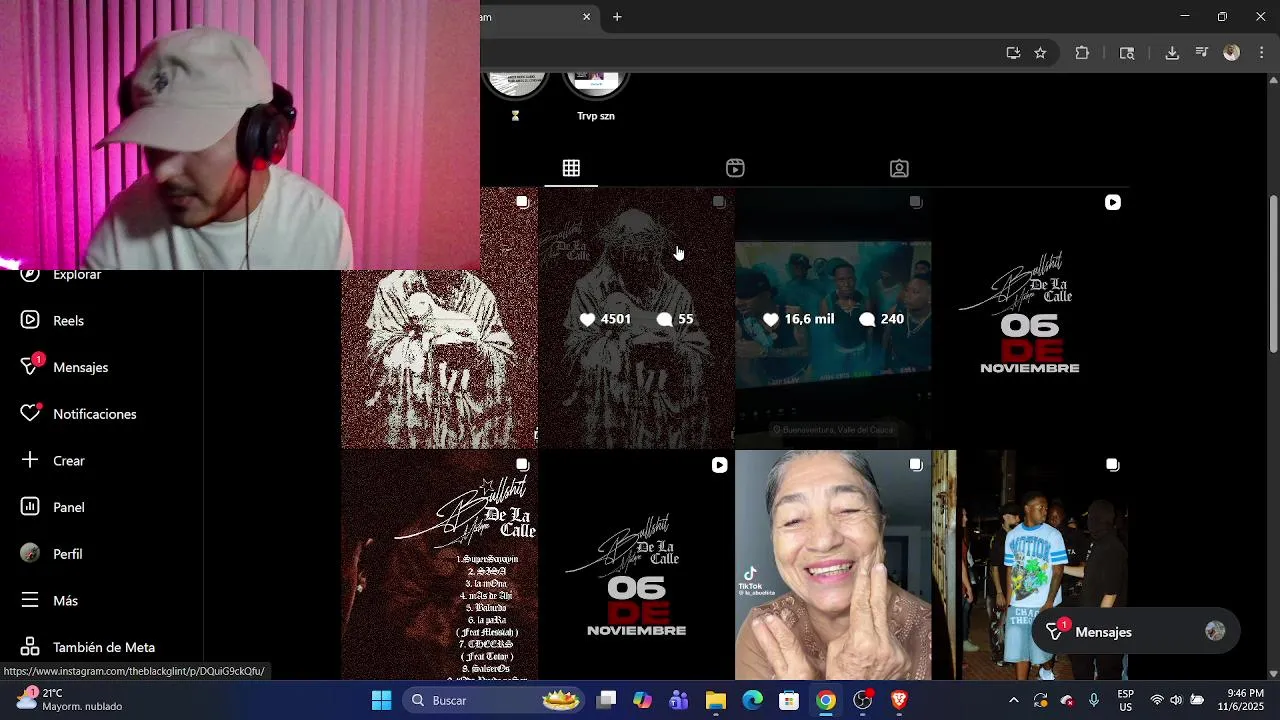Open the weather widget showing 21°C
Image resolution: width=1280 pixels, height=720 pixels.
click(x=68, y=700)
